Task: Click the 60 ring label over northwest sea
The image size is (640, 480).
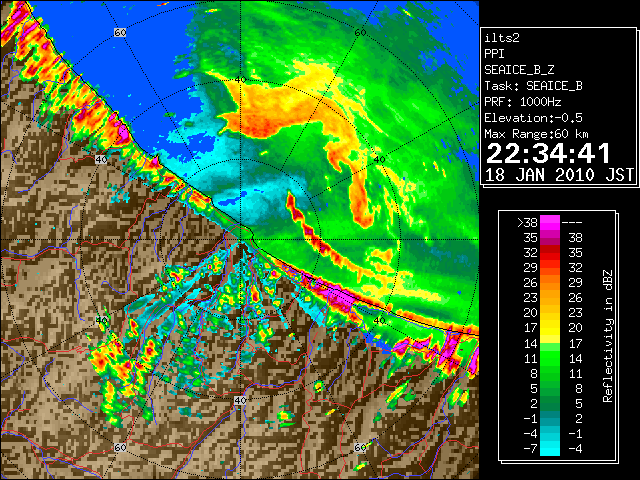Action: tap(120, 32)
